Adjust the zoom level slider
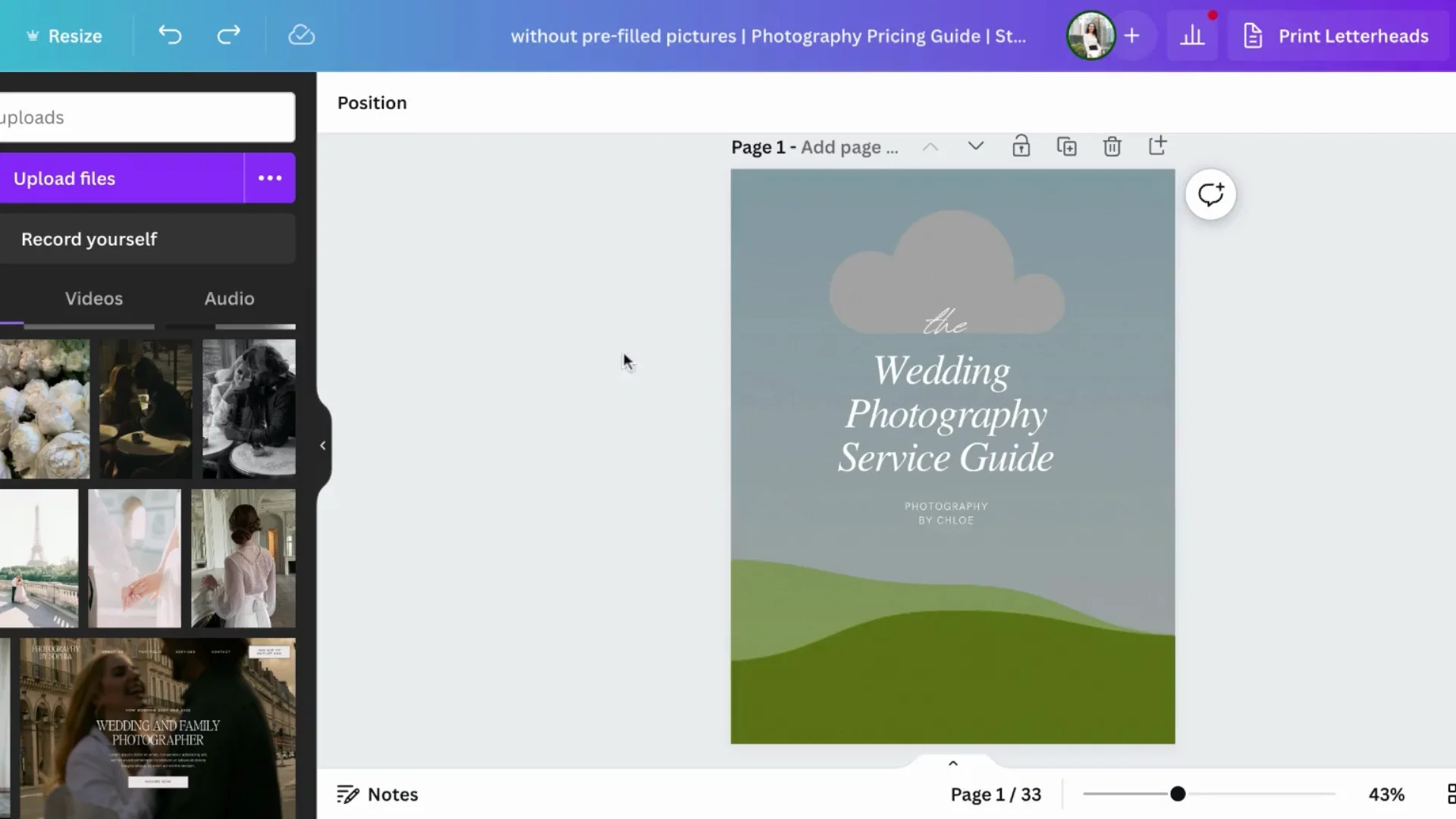The height and width of the screenshot is (819, 1456). tap(1178, 794)
